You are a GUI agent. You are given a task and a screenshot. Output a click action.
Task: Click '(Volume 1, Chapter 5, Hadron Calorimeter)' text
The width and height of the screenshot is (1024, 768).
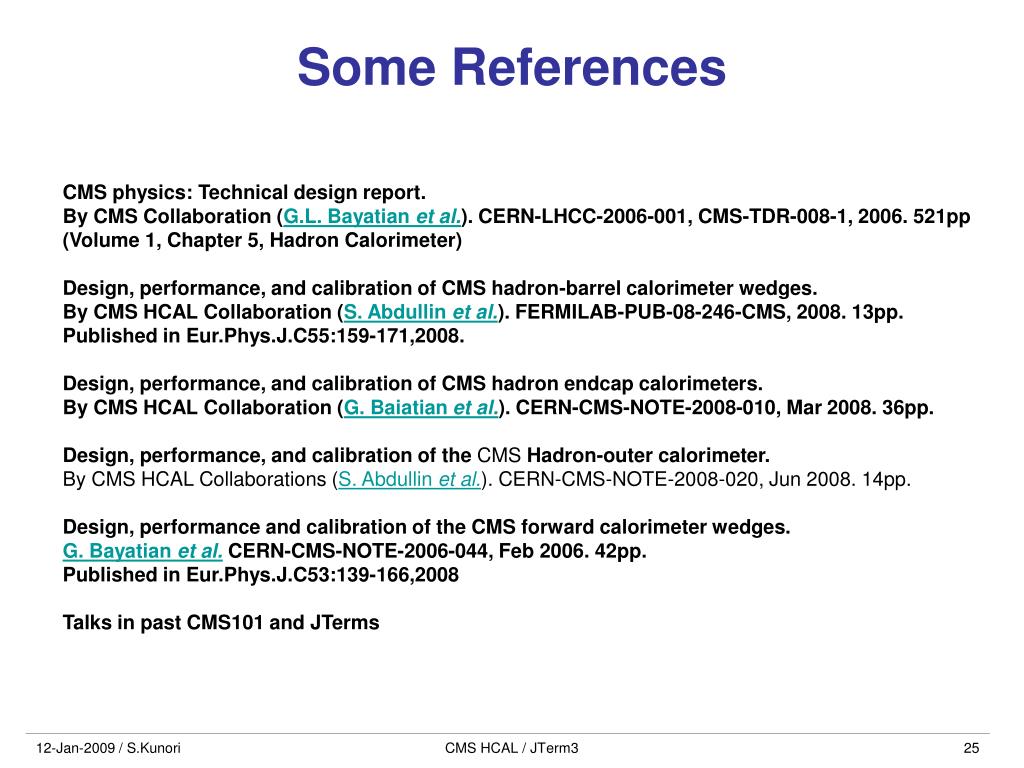[x=263, y=240]
